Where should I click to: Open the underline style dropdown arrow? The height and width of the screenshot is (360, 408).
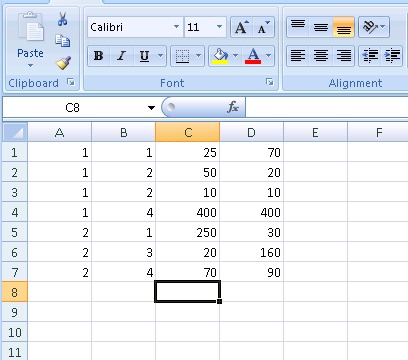pos(161,56)
